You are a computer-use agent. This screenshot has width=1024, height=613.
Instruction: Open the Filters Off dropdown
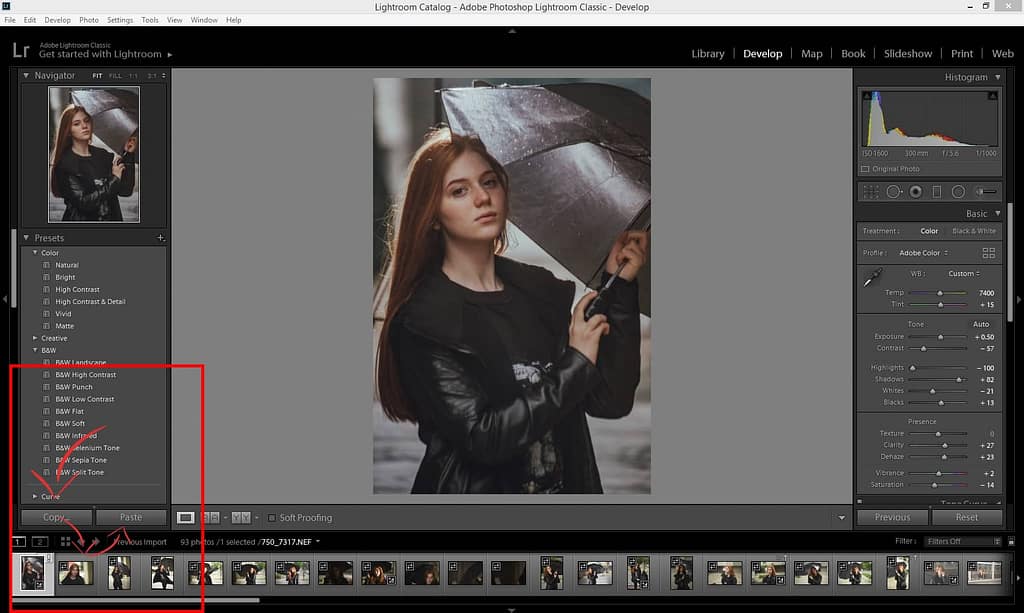tap(963, 542)
